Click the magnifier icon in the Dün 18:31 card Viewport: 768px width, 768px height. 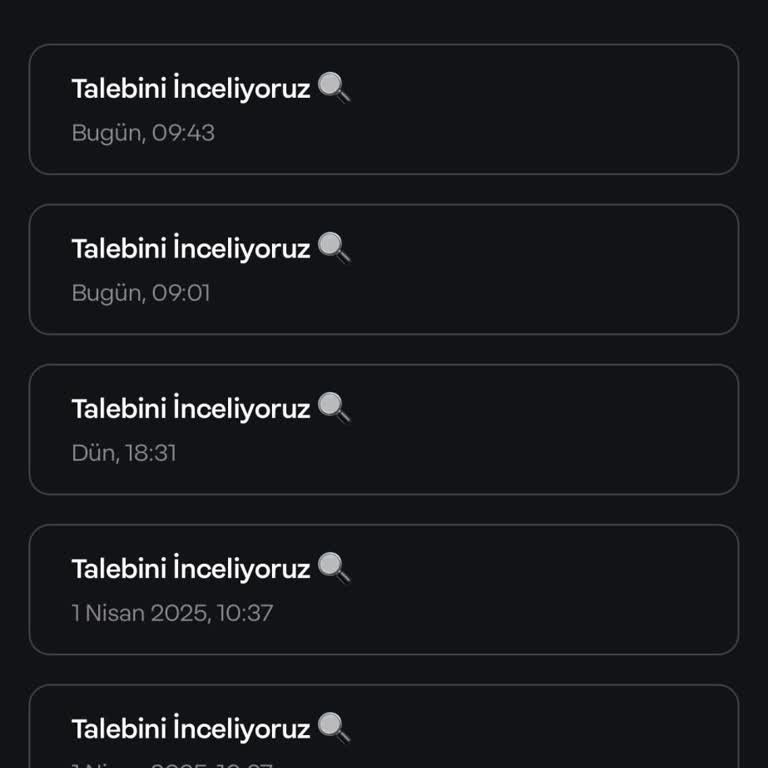pyautogui.click(x=334, y=408)
